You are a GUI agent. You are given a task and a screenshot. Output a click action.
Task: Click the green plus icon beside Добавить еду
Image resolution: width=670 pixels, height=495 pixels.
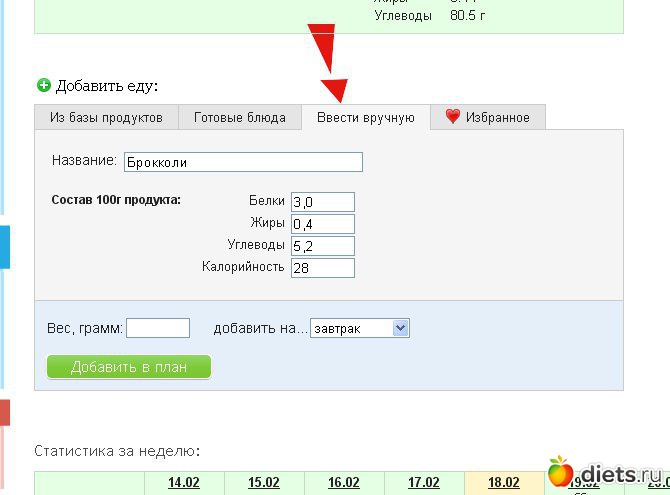coord(43,86)
